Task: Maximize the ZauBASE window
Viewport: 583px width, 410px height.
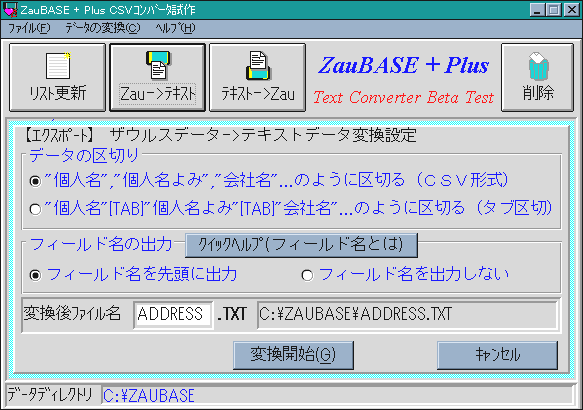Action: pos(553,9)
